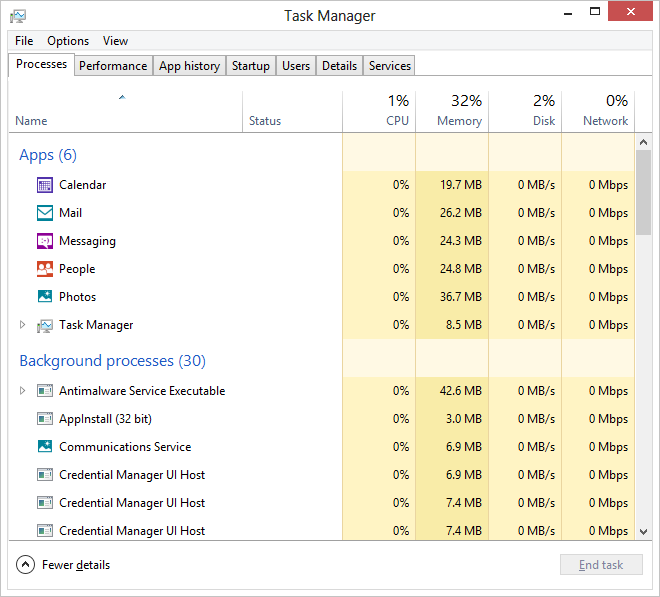Screen dimensions: 660x597
Task: Click the 19.7 MB memory value
Action: click(460, 185)
